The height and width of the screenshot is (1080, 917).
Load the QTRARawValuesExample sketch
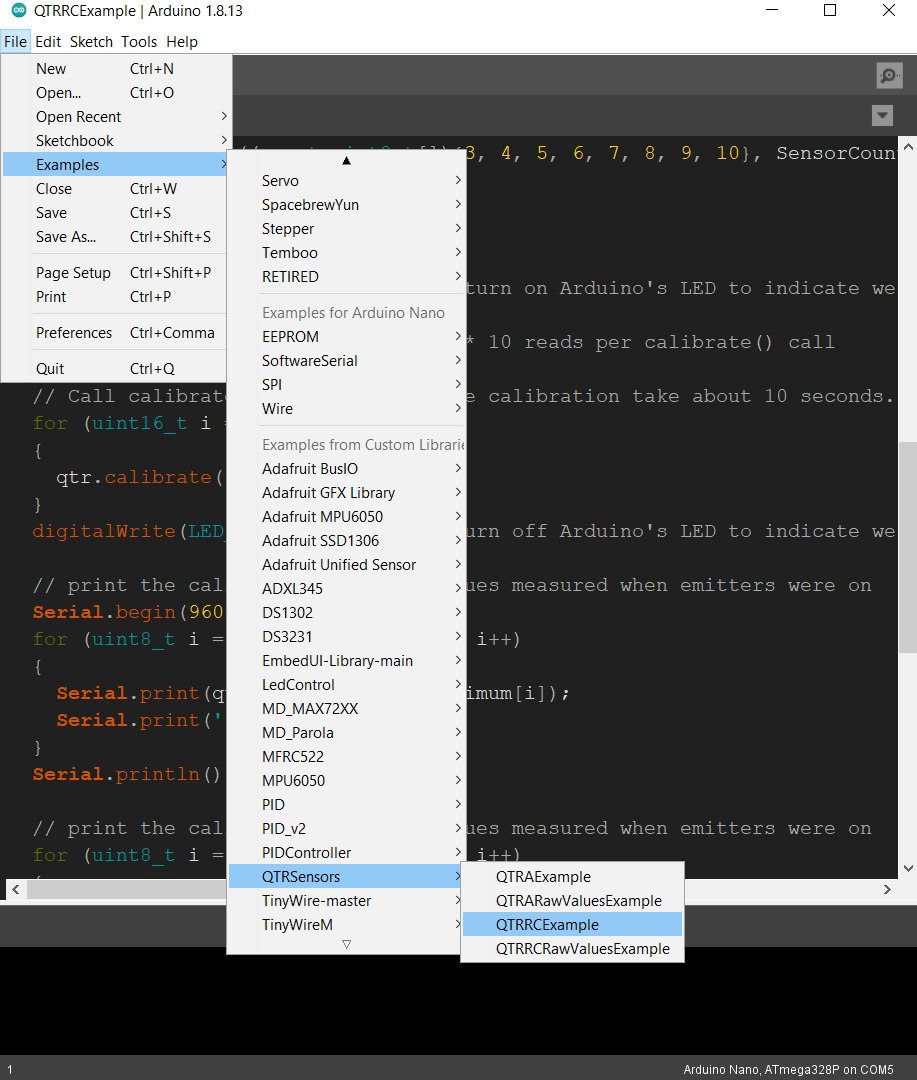[x=573, y=901]
